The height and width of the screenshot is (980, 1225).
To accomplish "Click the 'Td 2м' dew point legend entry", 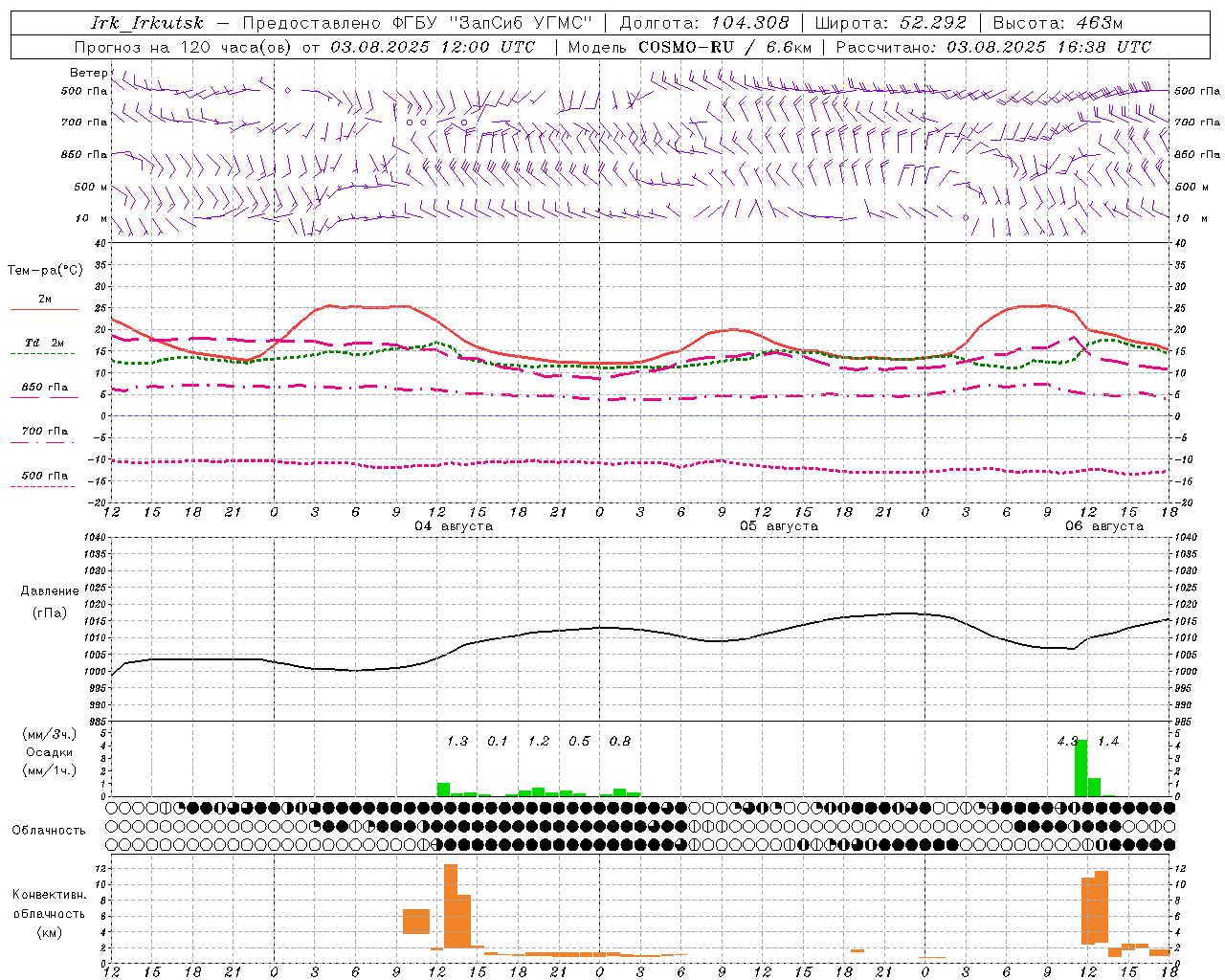I will click(x=45, y=343).
